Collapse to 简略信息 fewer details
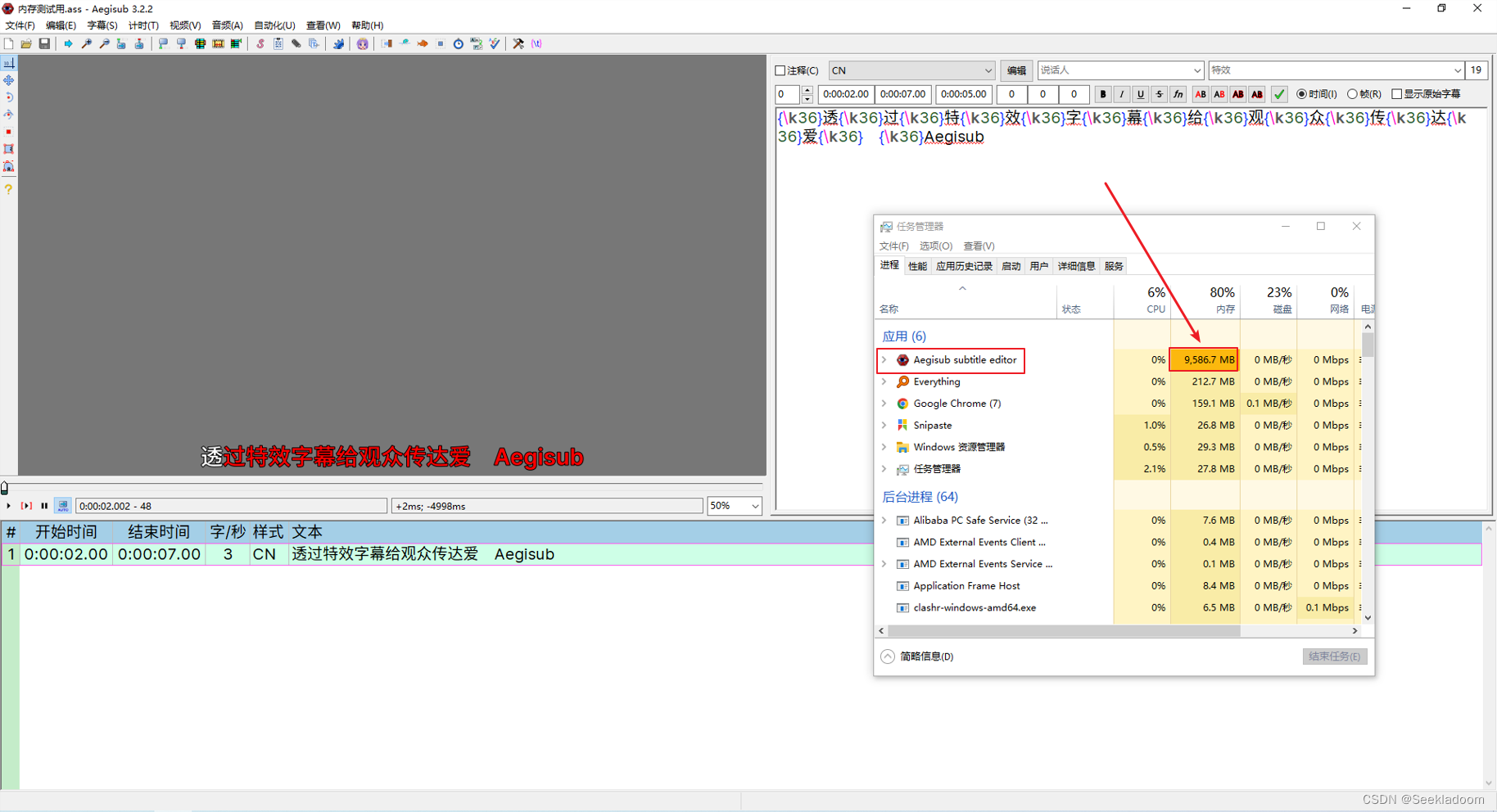The height and width of the screenshot is (812, 1497). (x=917, y=656)
